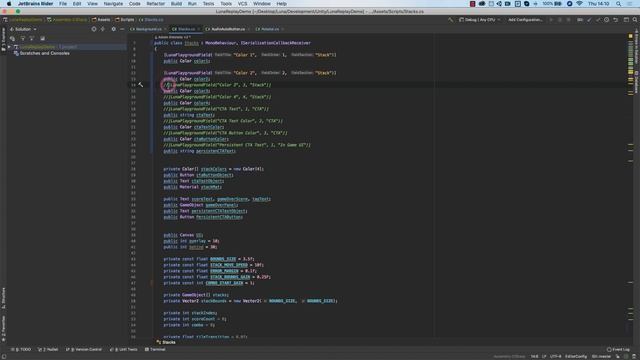This screenshot has width=640, height=360.
Task: Open the Apple menu
Action: 9,4
